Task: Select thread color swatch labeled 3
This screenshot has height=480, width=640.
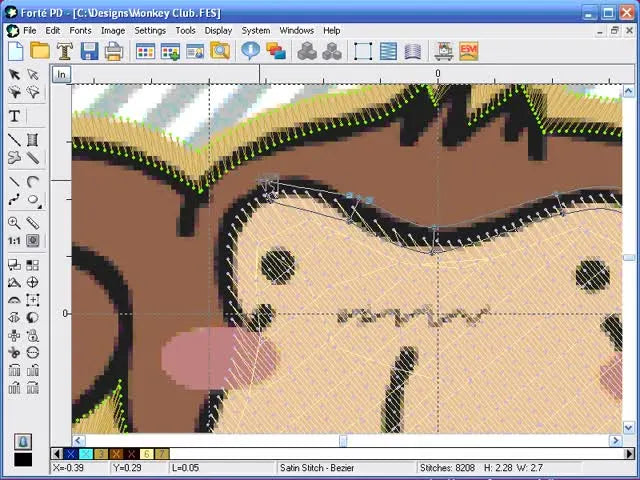Action: 101,453
